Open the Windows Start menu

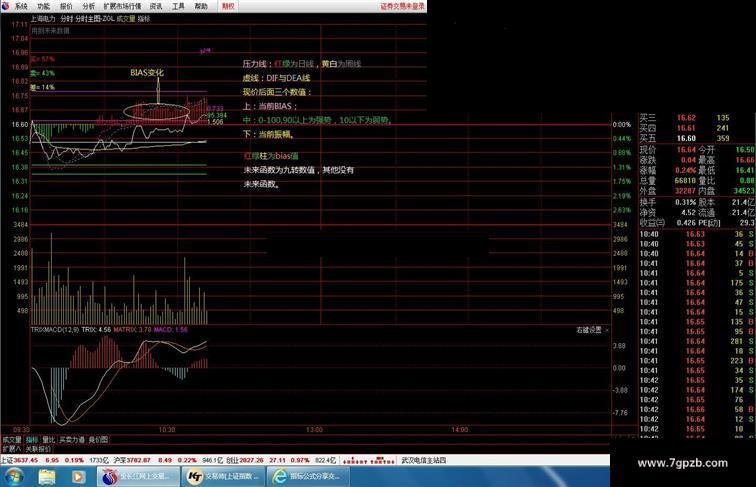click(13, 477)
